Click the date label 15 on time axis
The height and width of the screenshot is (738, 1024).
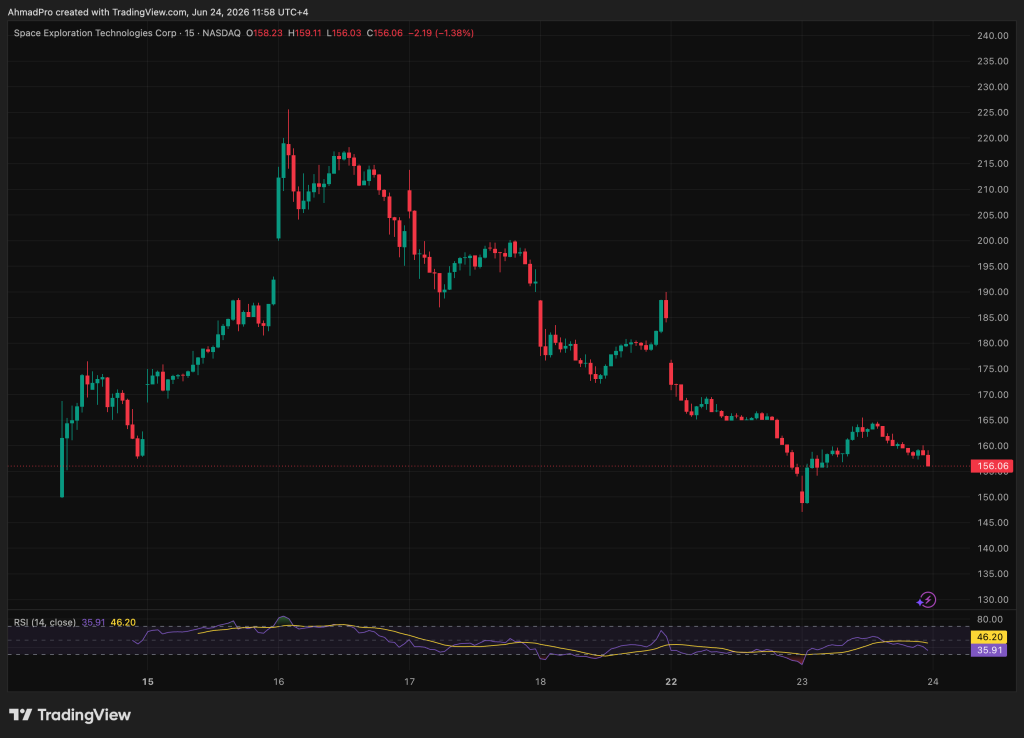pyautogui.click(x=148, y=682)
